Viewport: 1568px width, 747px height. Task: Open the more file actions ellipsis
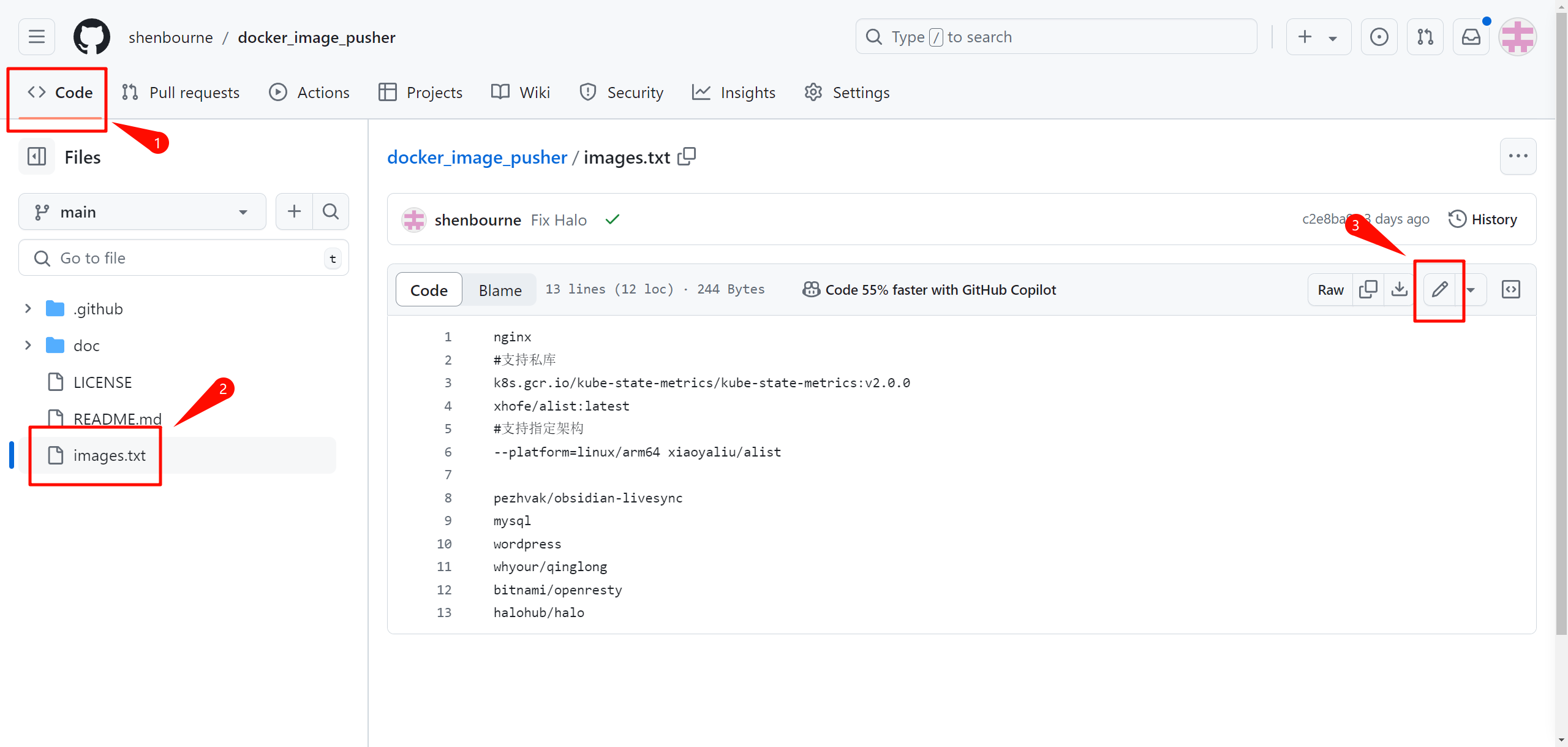pyautogui.click(x=1518, y=156)
